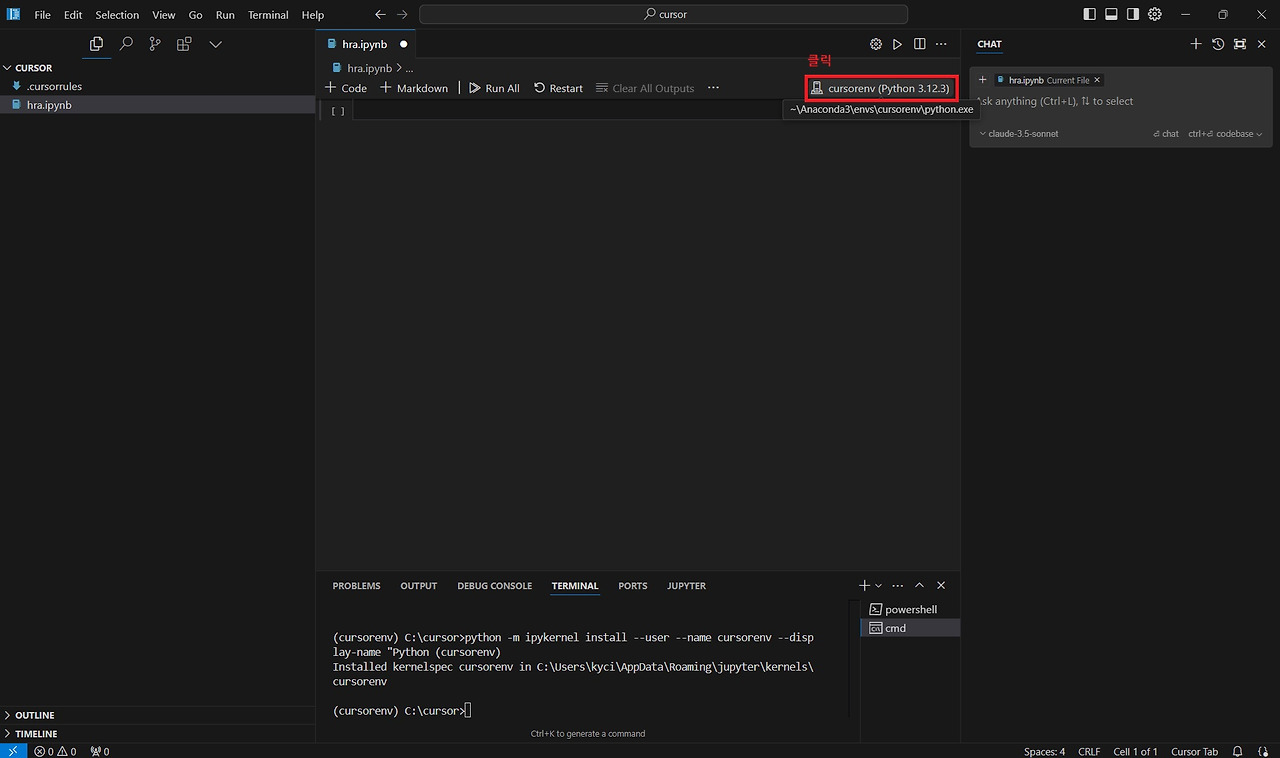Select the cmd terminal
This screenshot has height=758, width=1280.
pos(910,628)
